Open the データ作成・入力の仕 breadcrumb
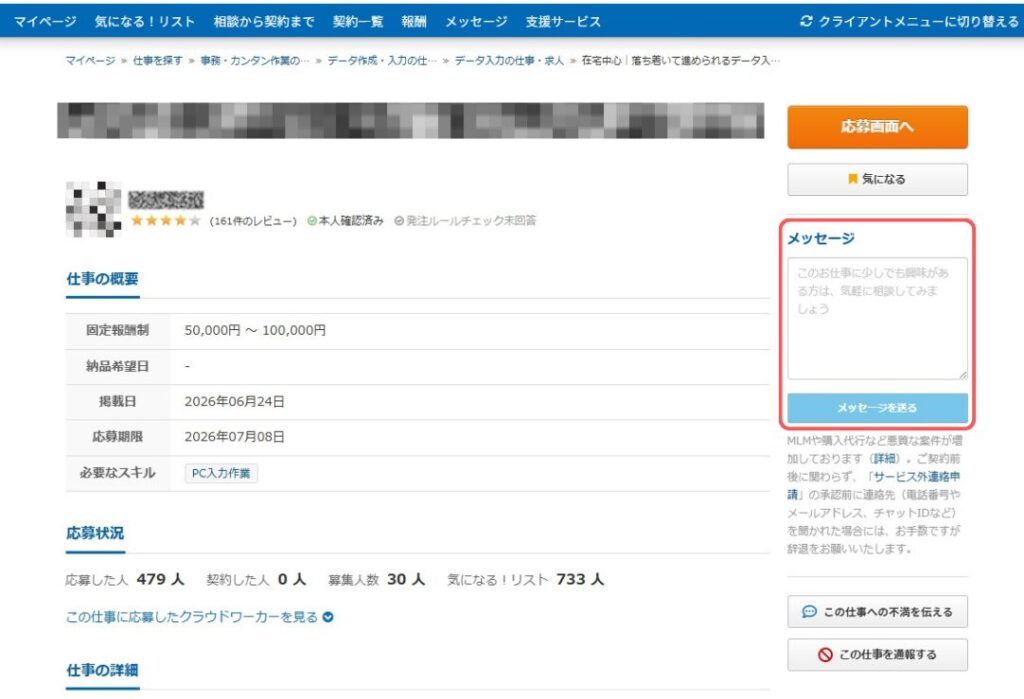 coord(382,60)
